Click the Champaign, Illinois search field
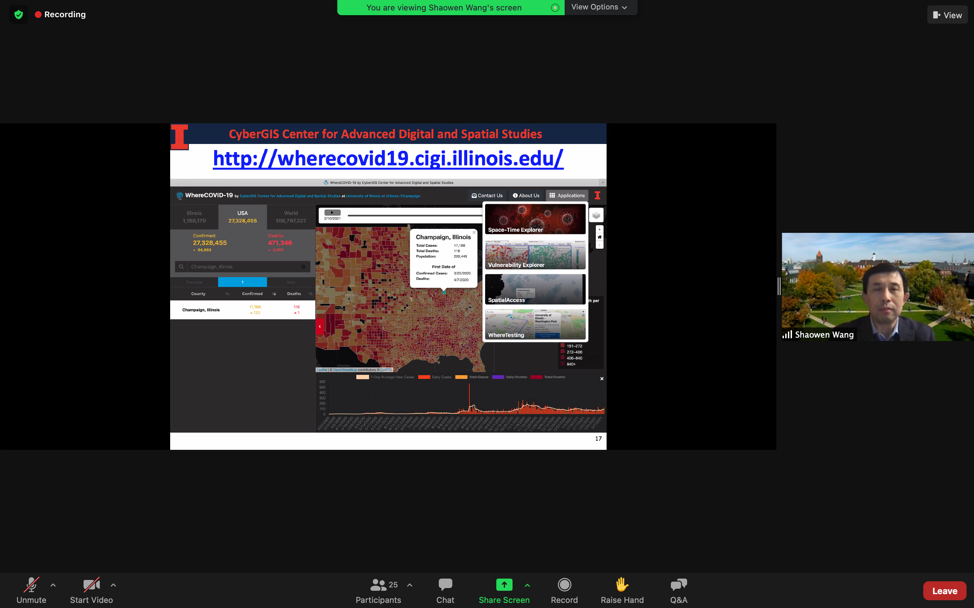The height and width of the screenshot is (608, 974). [243, 266]
